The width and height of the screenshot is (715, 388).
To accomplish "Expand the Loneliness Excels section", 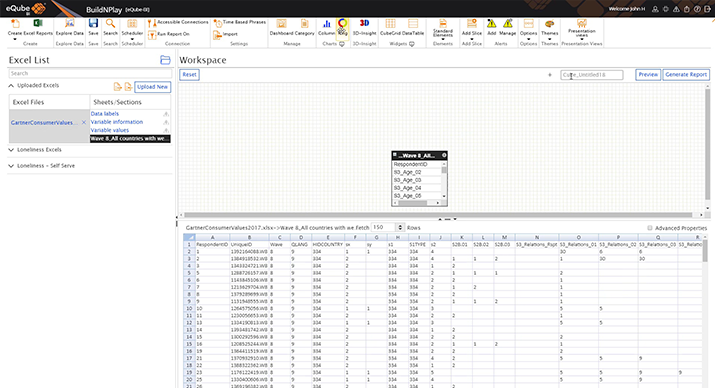I will click(11, 150).
